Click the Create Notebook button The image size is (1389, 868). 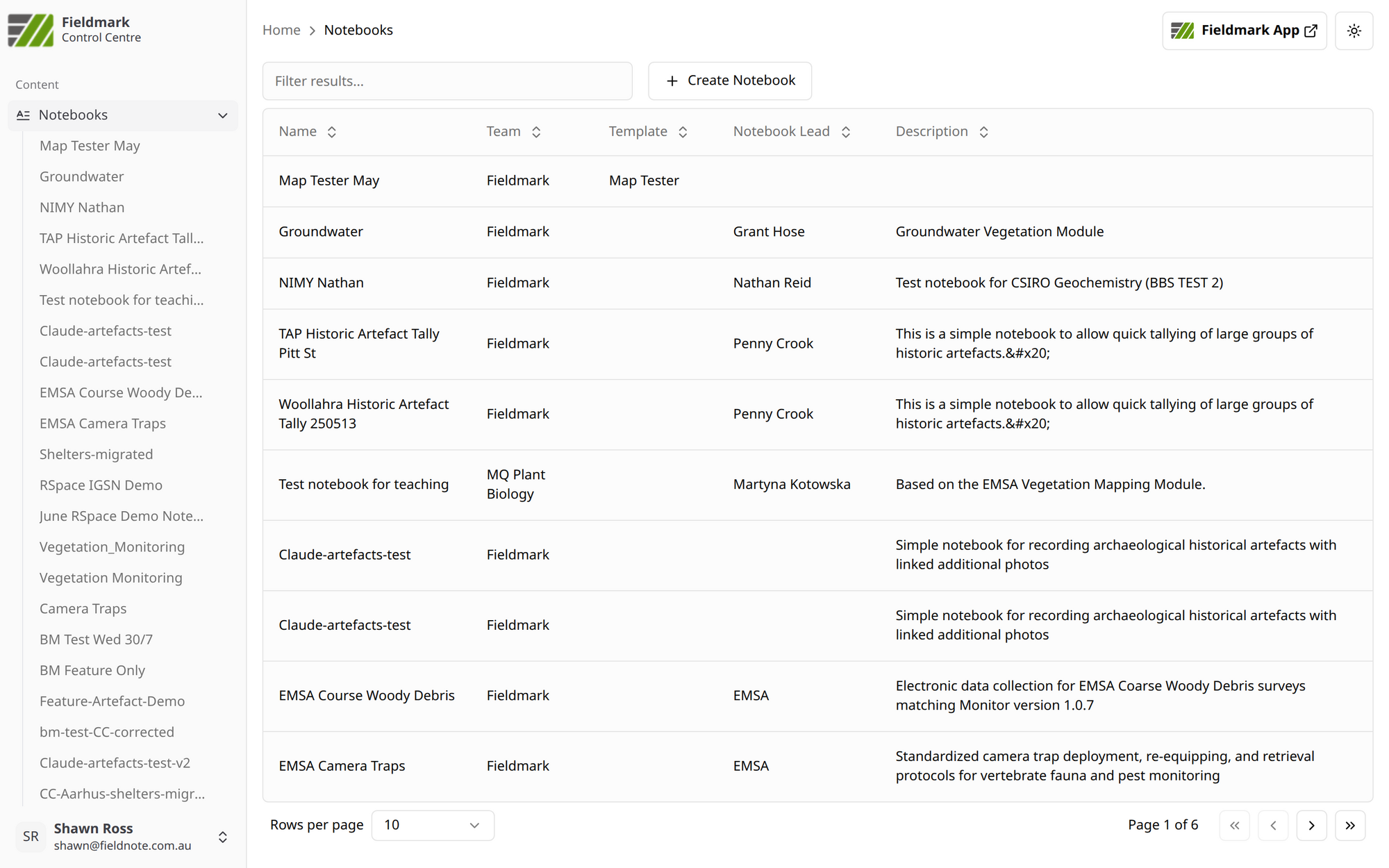point(729,81)
